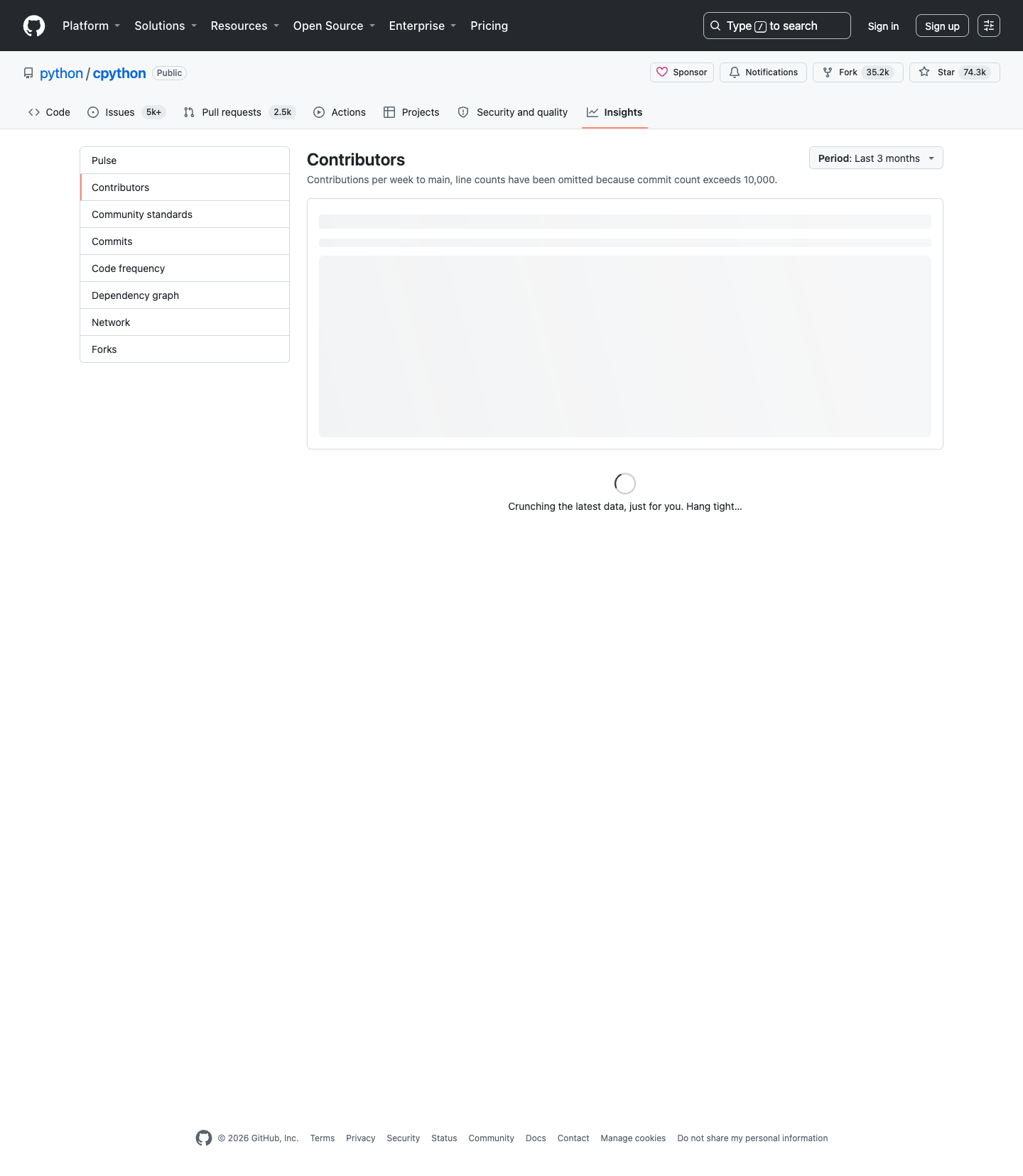
Task: Click the Star icon
Action: coord(924,72)
